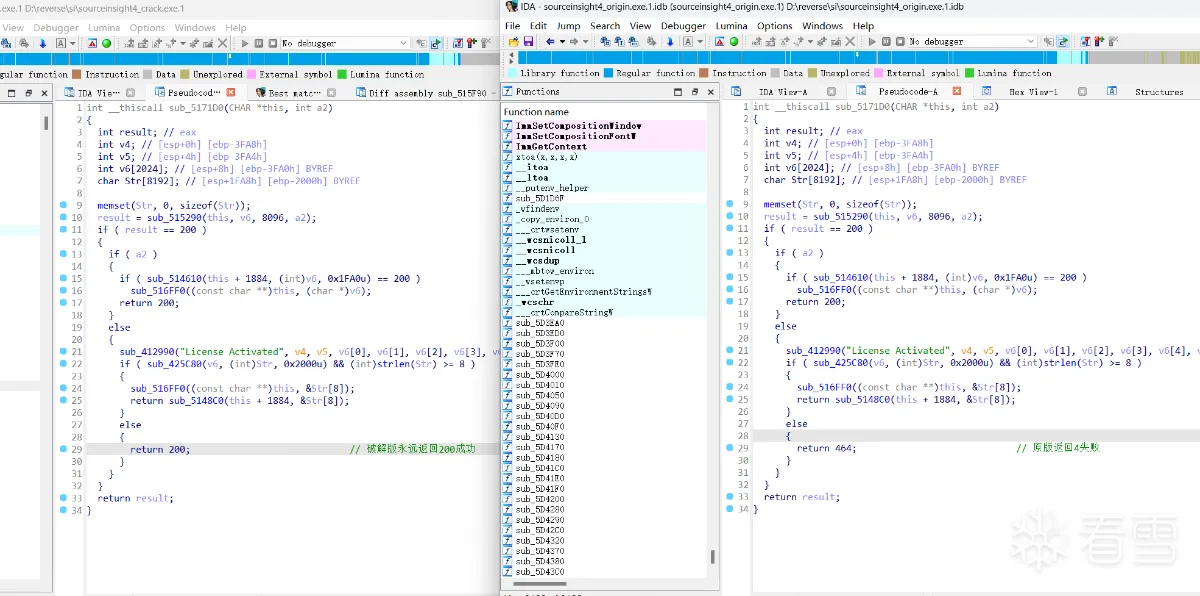Open Search menu in right IDA window
Image resolution: width=1200 pixels, height=596 pixels.
(x=605, y=26)
